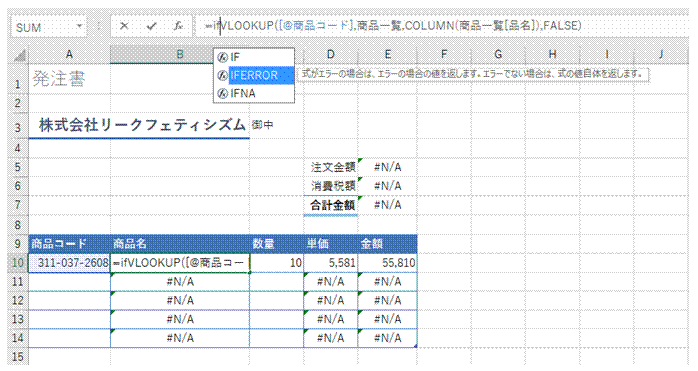Click the #N/A value next to 消費税額
Image resolution: width=698 pixels, height=371 pixels.
387,186
